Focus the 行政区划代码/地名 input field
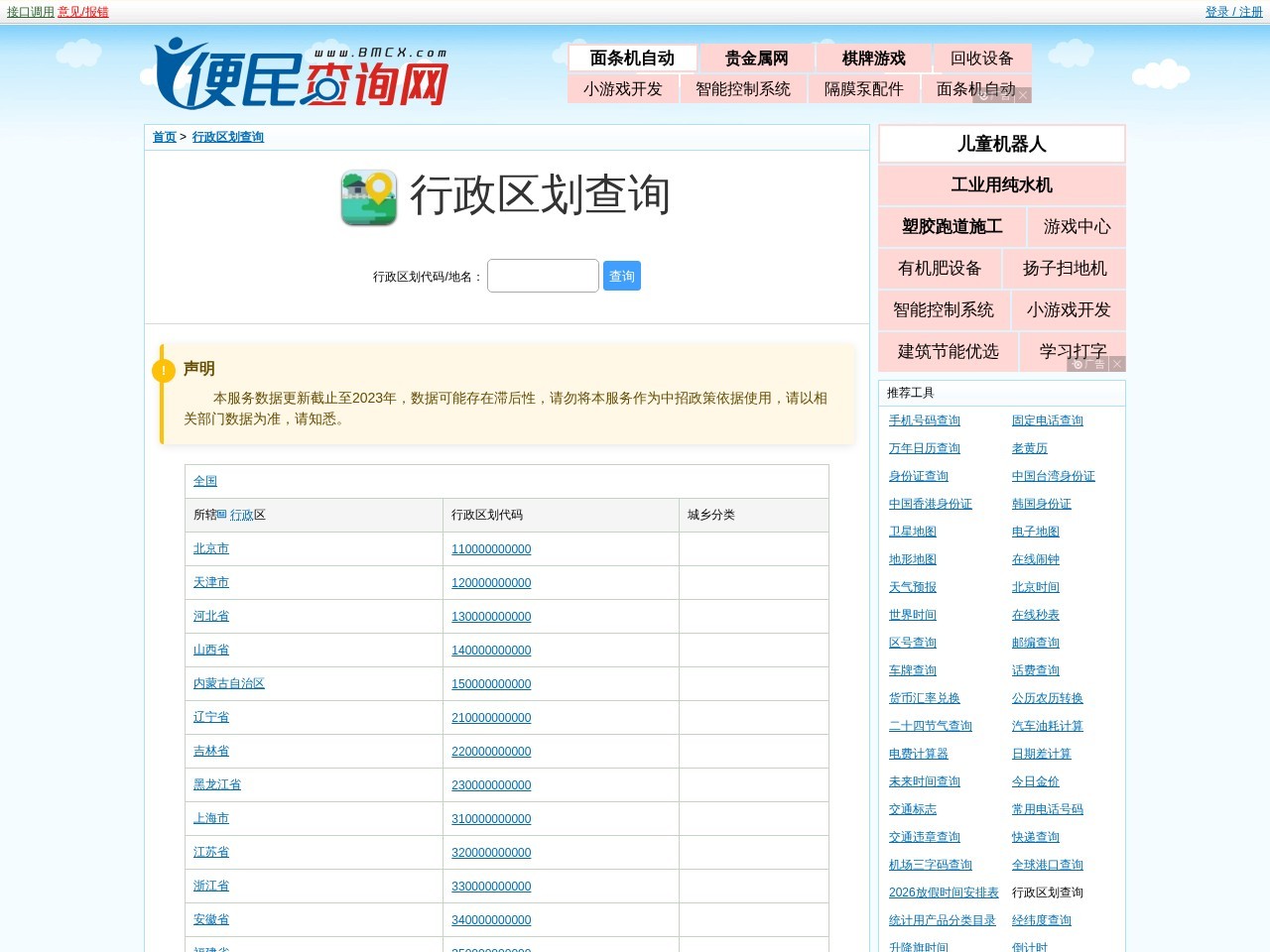The width and height of the screenshot is (1270, 952). tap(543, 276)
